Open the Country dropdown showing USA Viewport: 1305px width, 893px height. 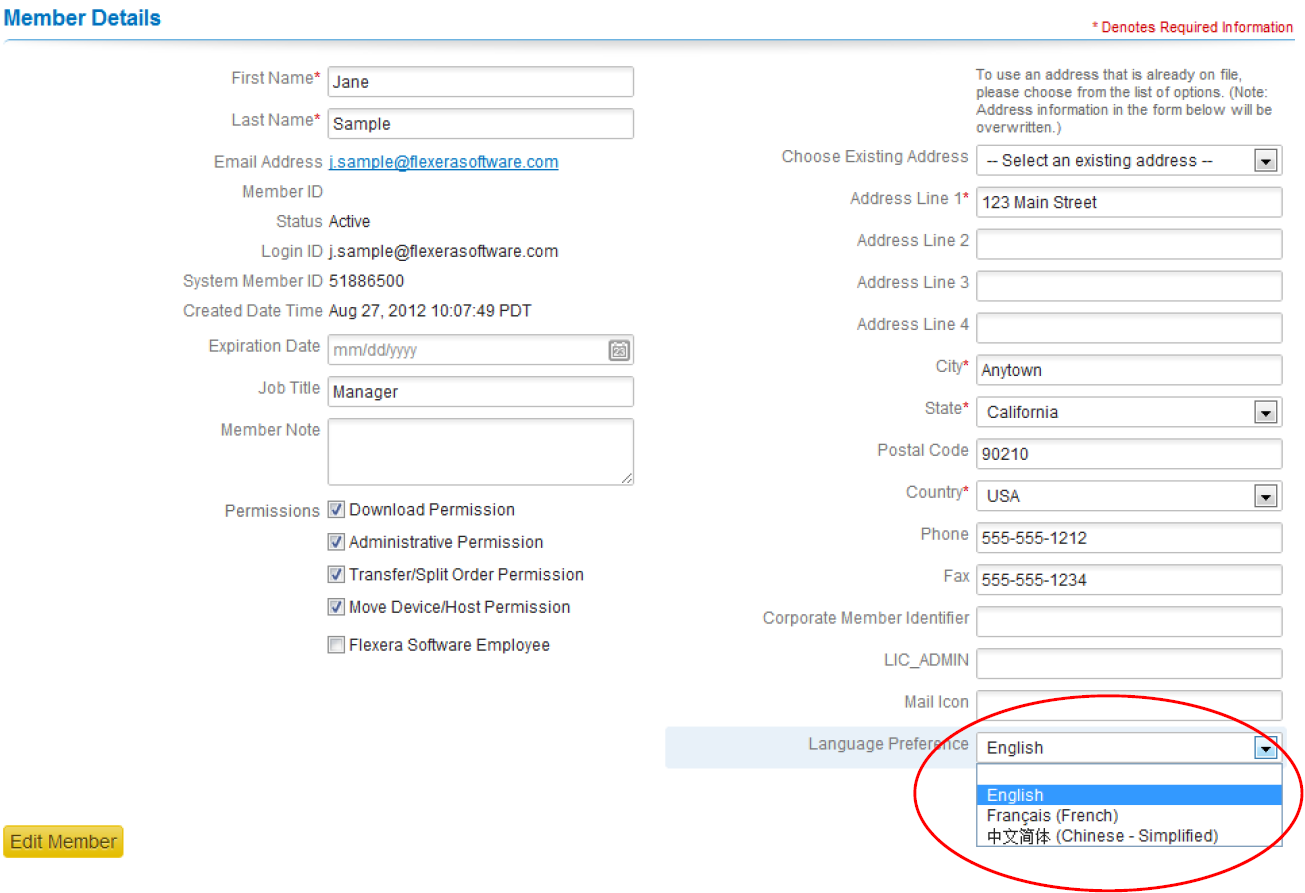1266,496
